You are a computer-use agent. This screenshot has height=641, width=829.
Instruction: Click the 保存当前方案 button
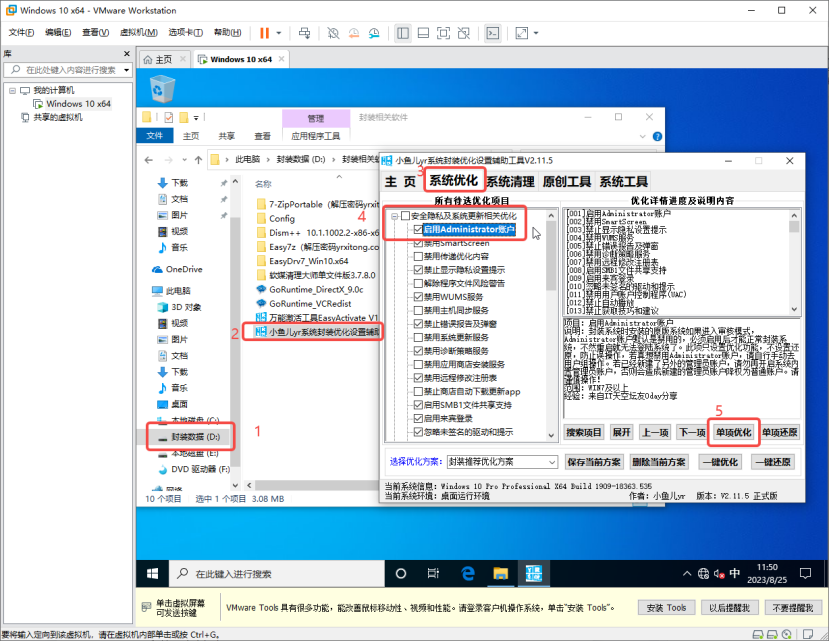(594, 462)
